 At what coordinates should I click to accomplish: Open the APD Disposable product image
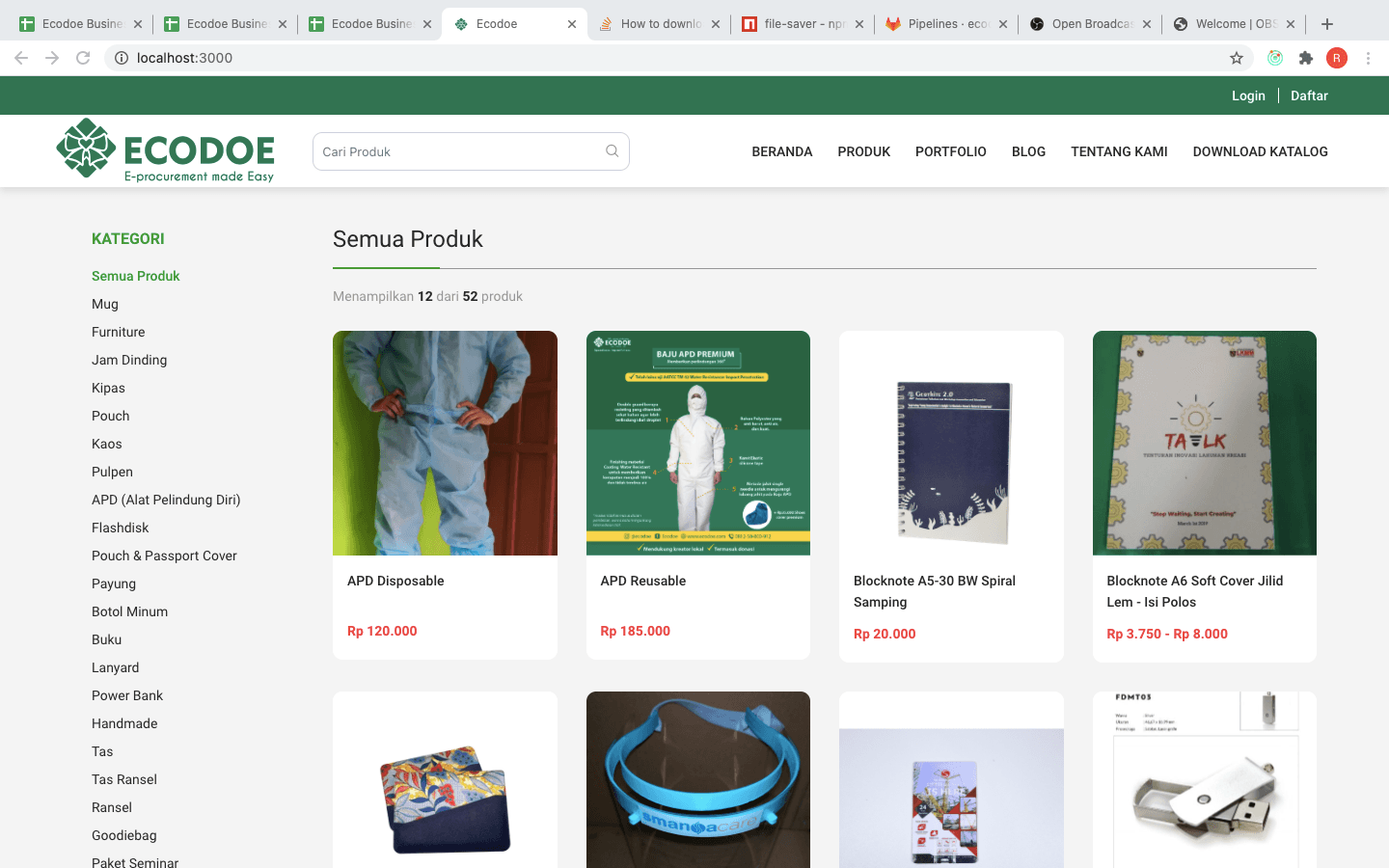[445, 443]
